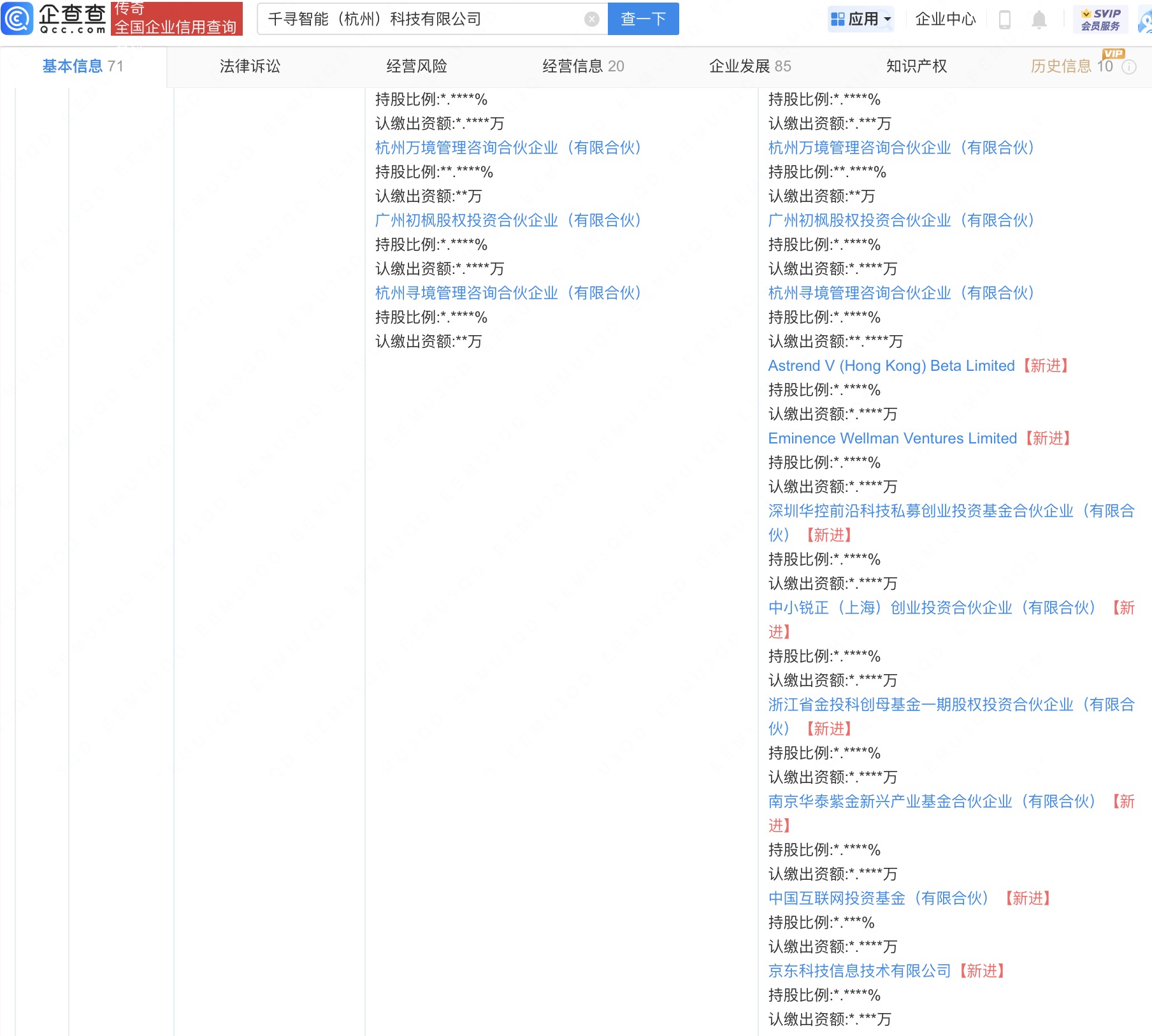Expand the 应用 dropdown menu
1152x1036 pixels.
[861, 19]
